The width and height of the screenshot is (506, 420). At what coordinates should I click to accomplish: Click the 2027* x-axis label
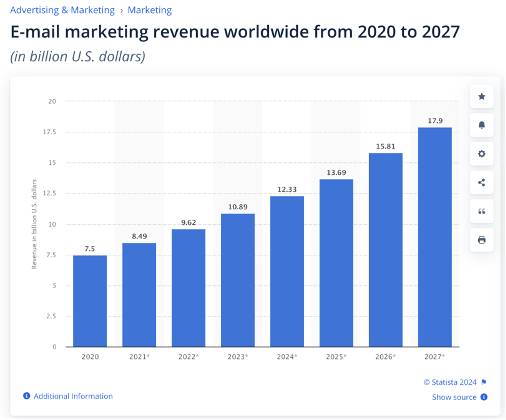[x=434, y=357]
